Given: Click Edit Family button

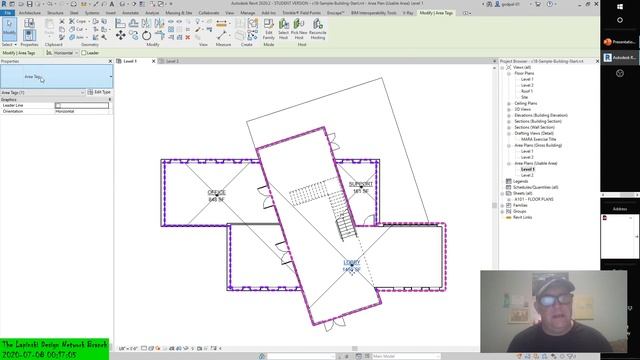Looking at the screenshot, I should click(x=269, y=29).
